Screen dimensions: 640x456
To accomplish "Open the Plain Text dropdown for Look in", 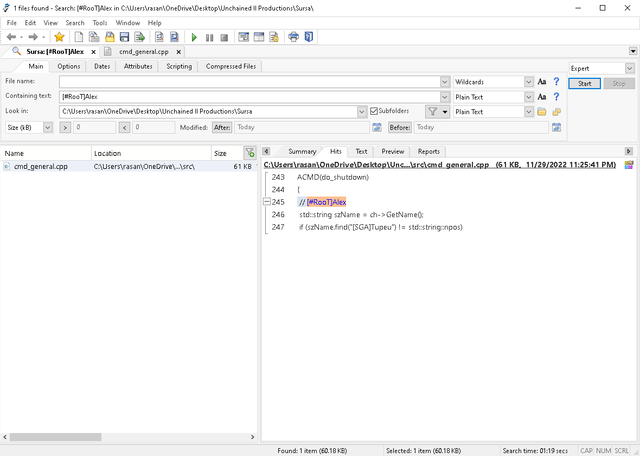I will click(529, 111).
